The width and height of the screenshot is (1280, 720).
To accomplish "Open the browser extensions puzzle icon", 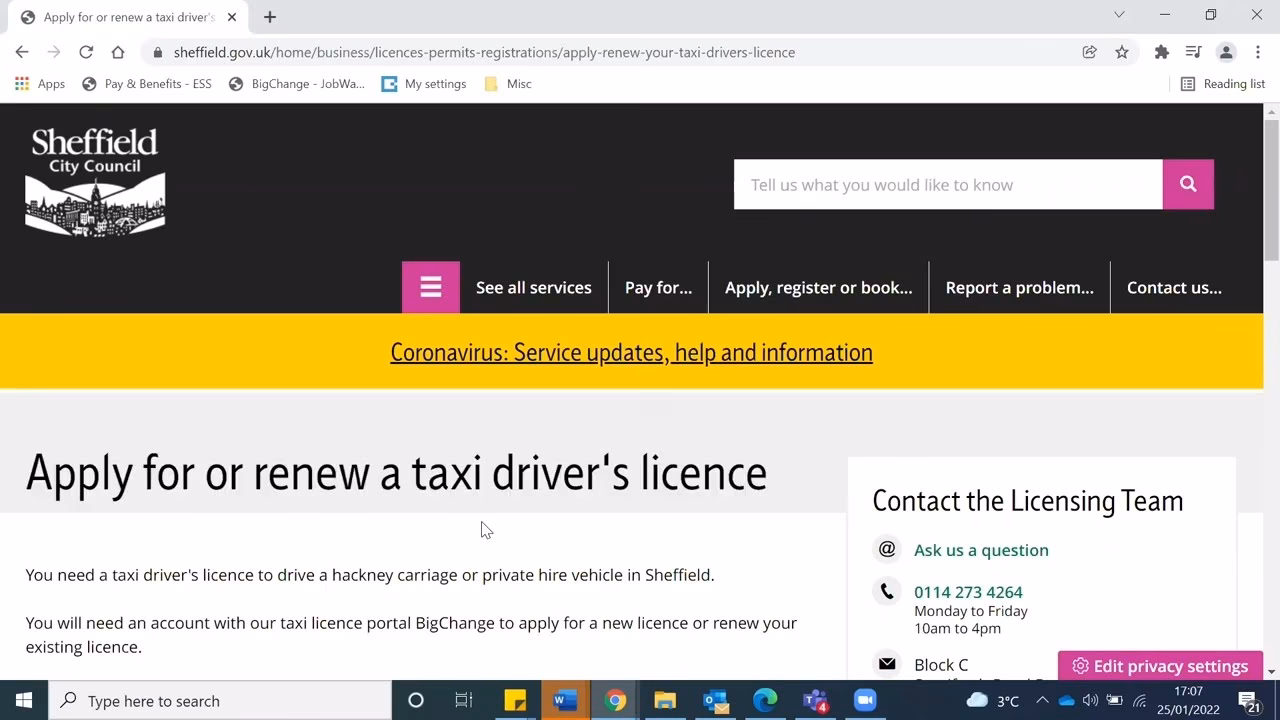I will point(1161,52).
